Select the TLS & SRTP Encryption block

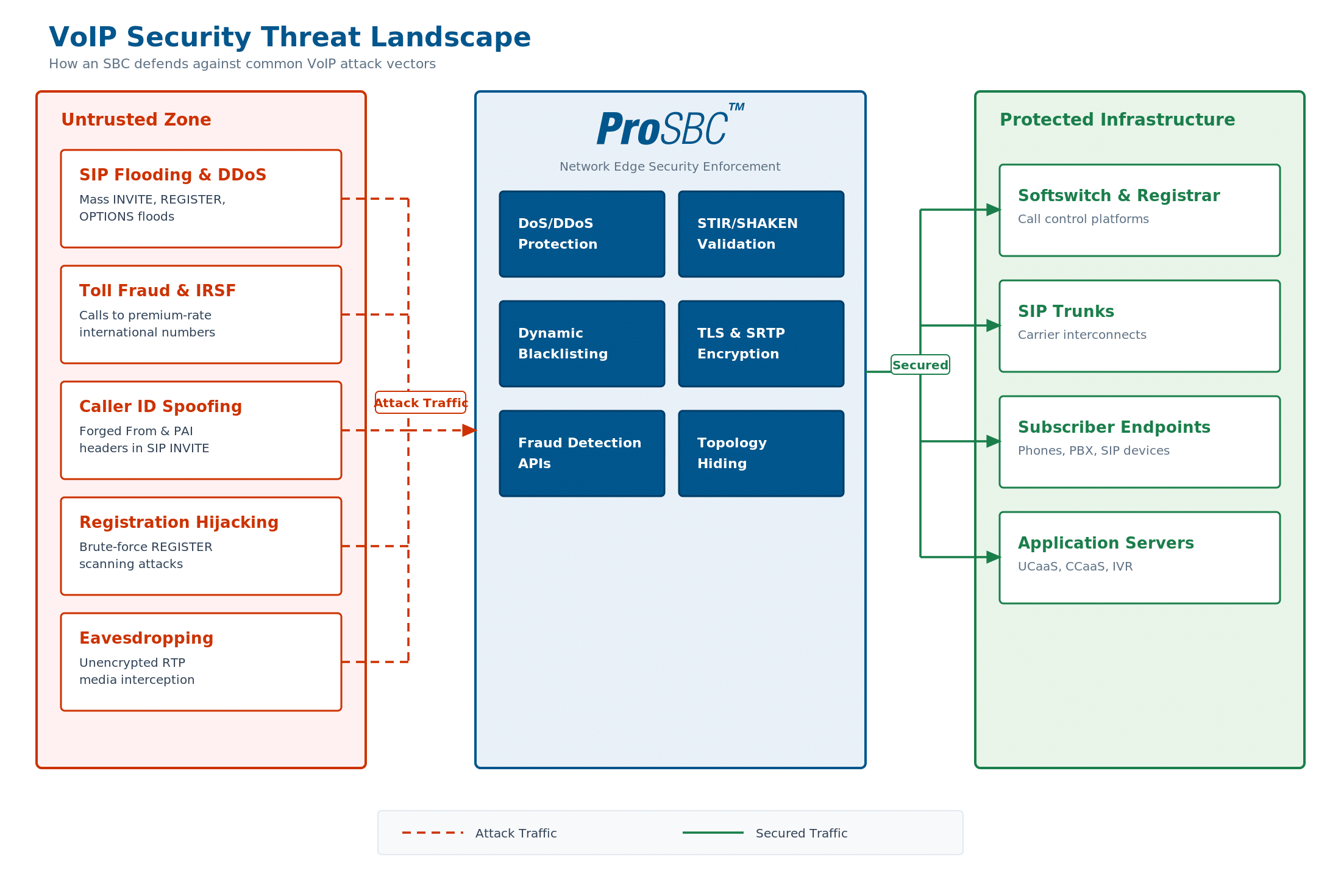761,344
